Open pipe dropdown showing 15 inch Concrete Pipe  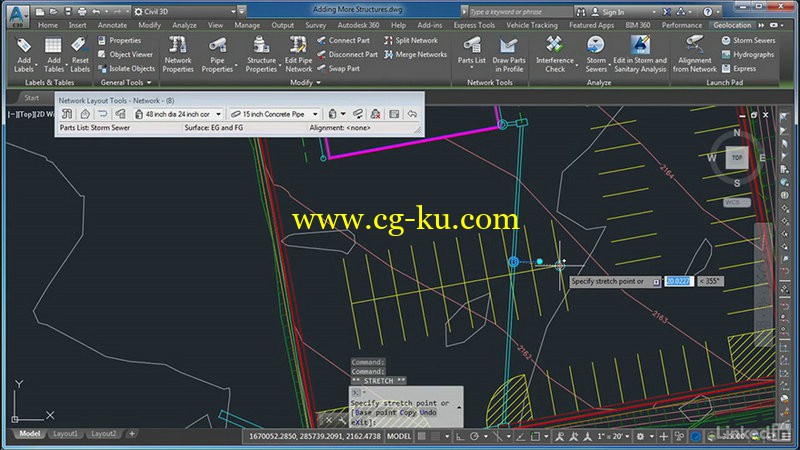point(274,114)
